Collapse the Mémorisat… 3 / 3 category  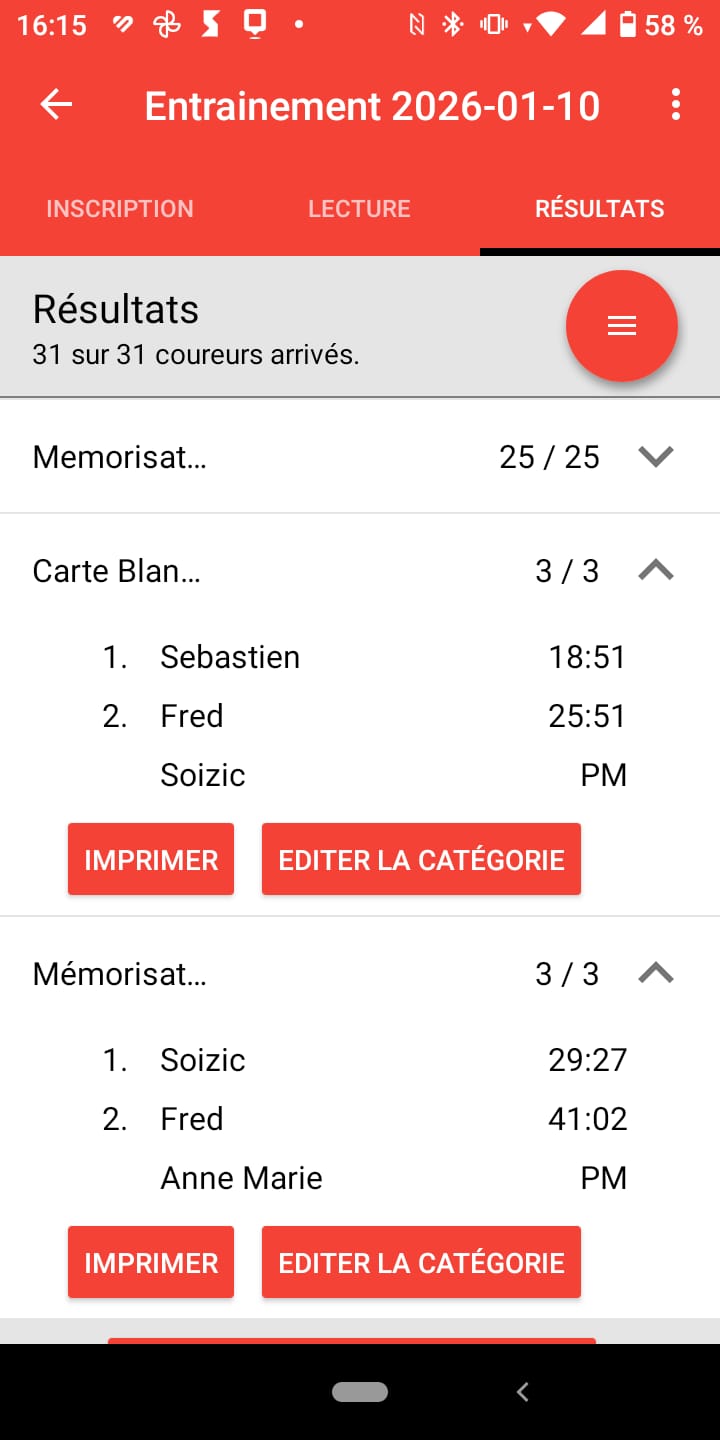tap(655, 974)
